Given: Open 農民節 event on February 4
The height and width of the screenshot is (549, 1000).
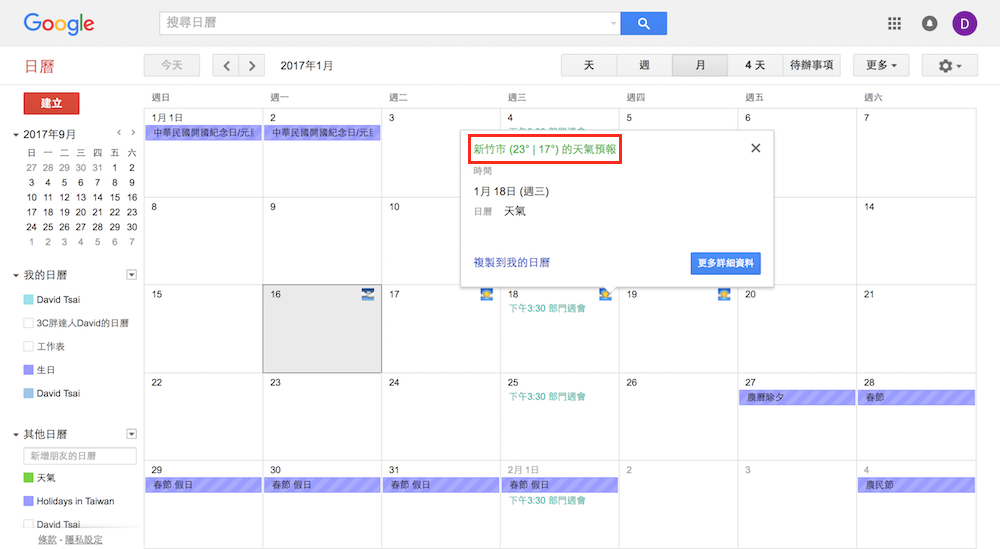Looking at the screenshot, I should click(x=916, y=485).
